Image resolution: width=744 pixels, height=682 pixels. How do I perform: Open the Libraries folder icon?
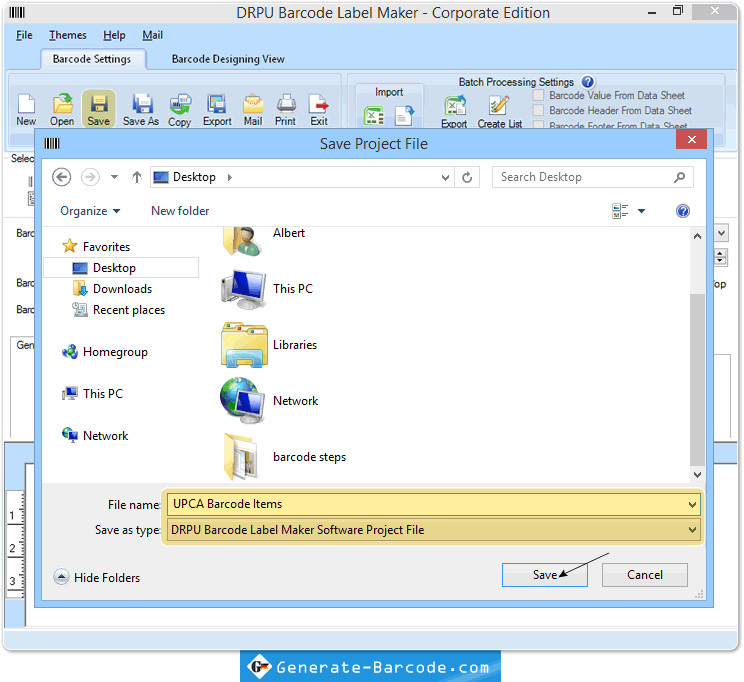click(x=244, y=345)
